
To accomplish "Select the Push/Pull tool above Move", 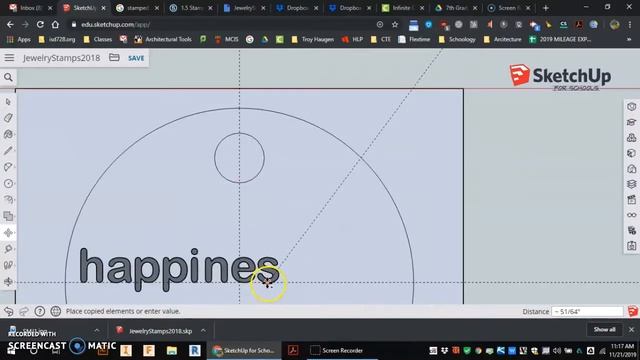I will click(x=8, y=216).
